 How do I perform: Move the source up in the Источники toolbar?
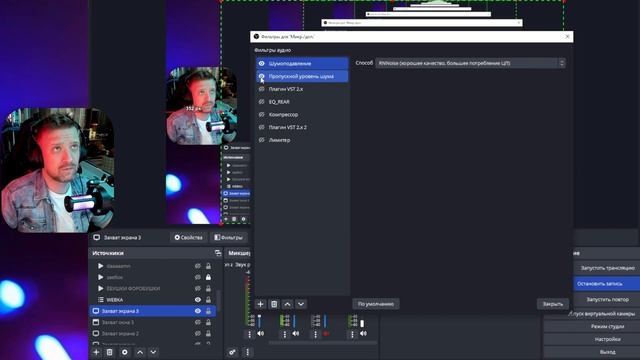(140, 352)
